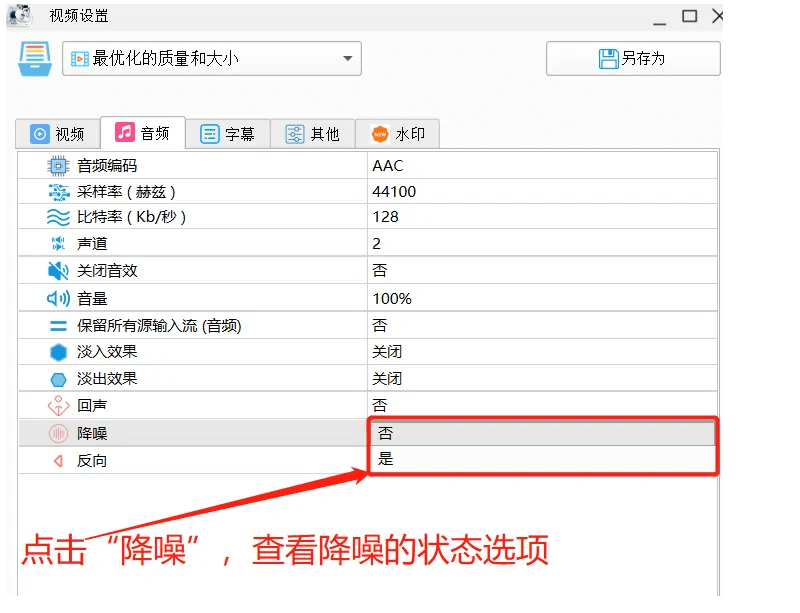Screen dimensions: 800x613
Task: Click the audio channels icon
Action: tap(58, 243)
